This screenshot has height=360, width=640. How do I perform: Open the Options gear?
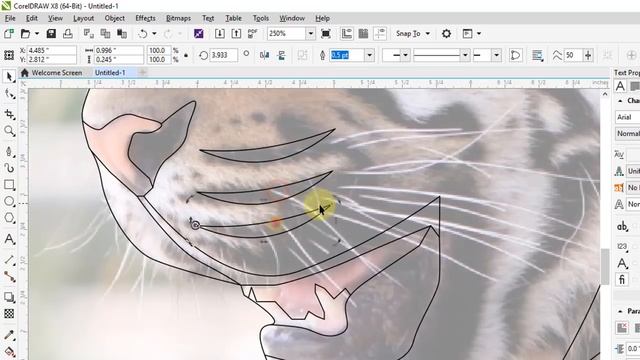pyautogui.click(x=447, y=33)
